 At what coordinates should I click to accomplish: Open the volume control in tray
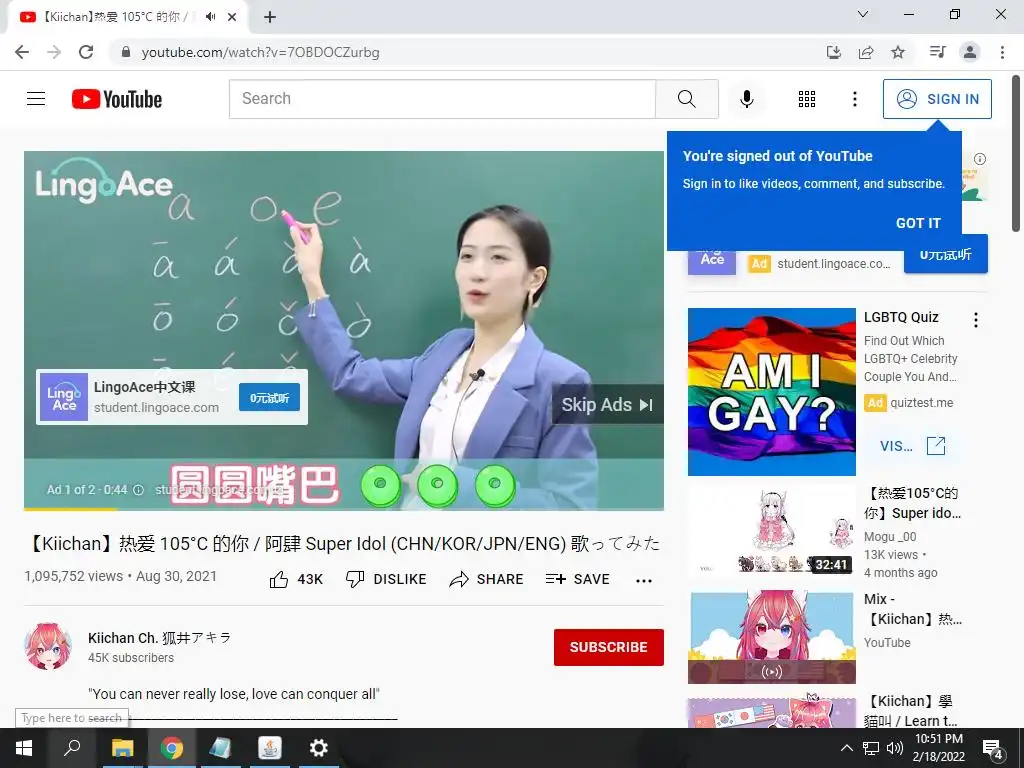tap(895, 748)
